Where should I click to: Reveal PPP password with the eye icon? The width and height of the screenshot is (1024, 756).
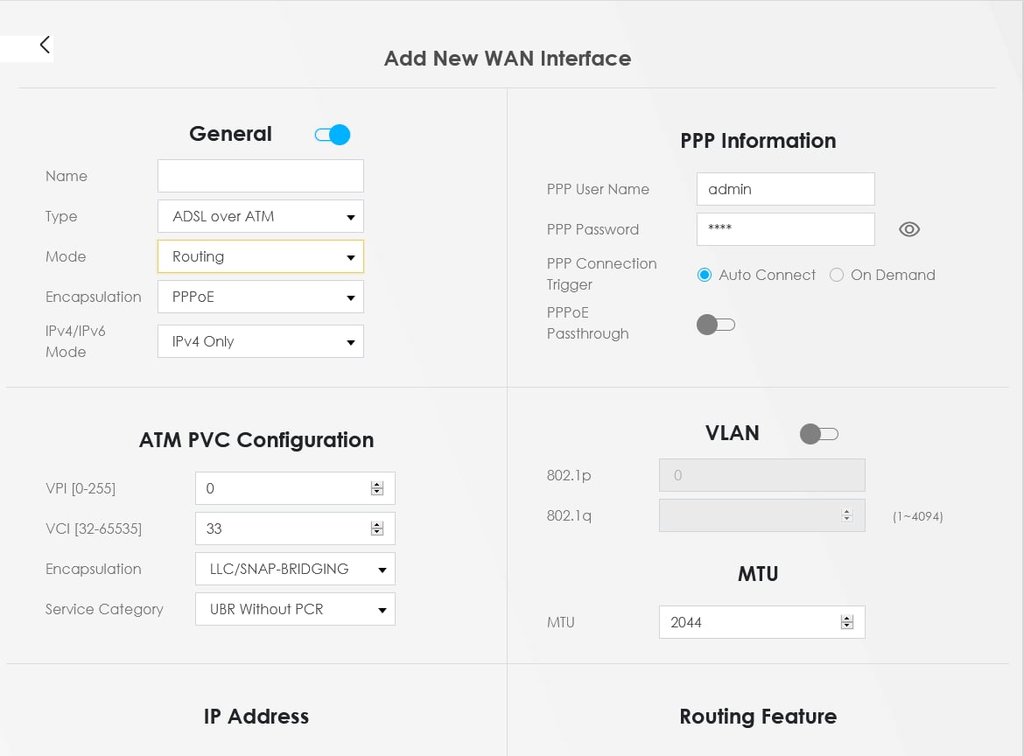pyautogui.click(x=908, y=229)
